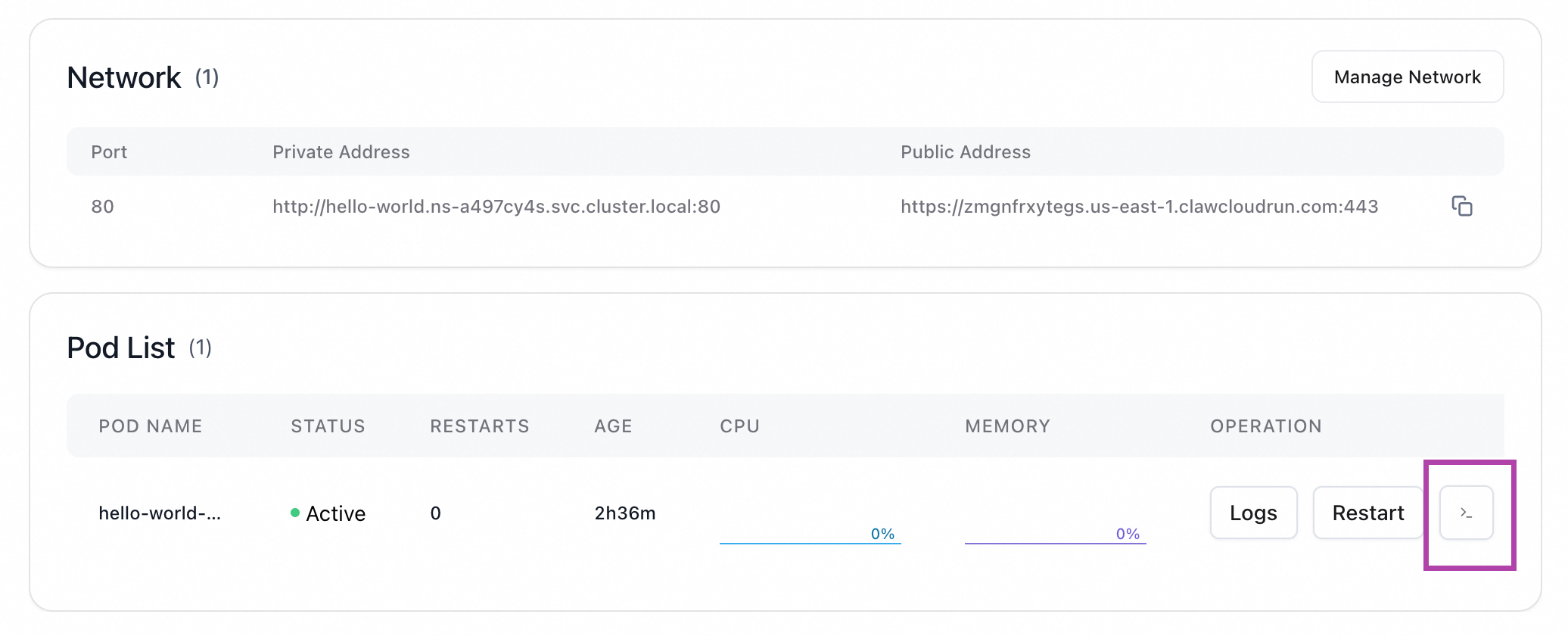Click the private cluster.local address
Screen dimensions: 1568x636
click(496, 207)
